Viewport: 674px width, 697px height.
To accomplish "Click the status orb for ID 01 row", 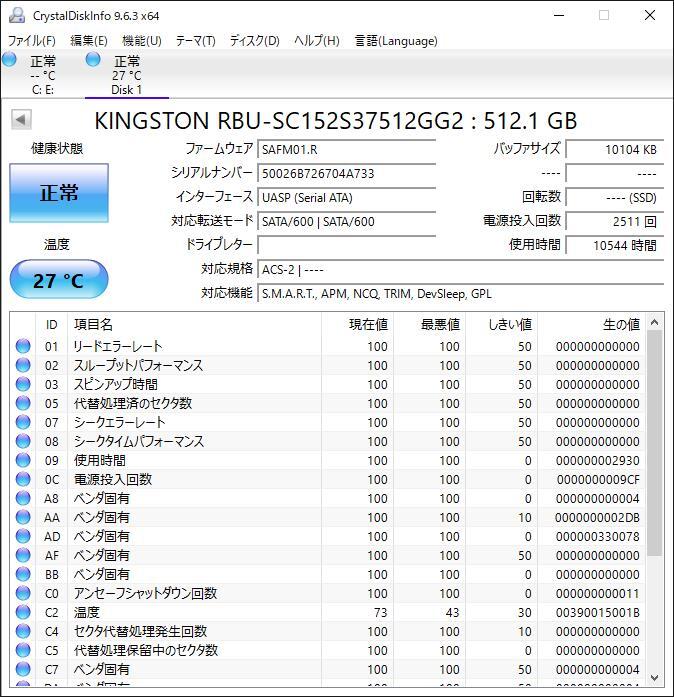I will click(23, 346).
